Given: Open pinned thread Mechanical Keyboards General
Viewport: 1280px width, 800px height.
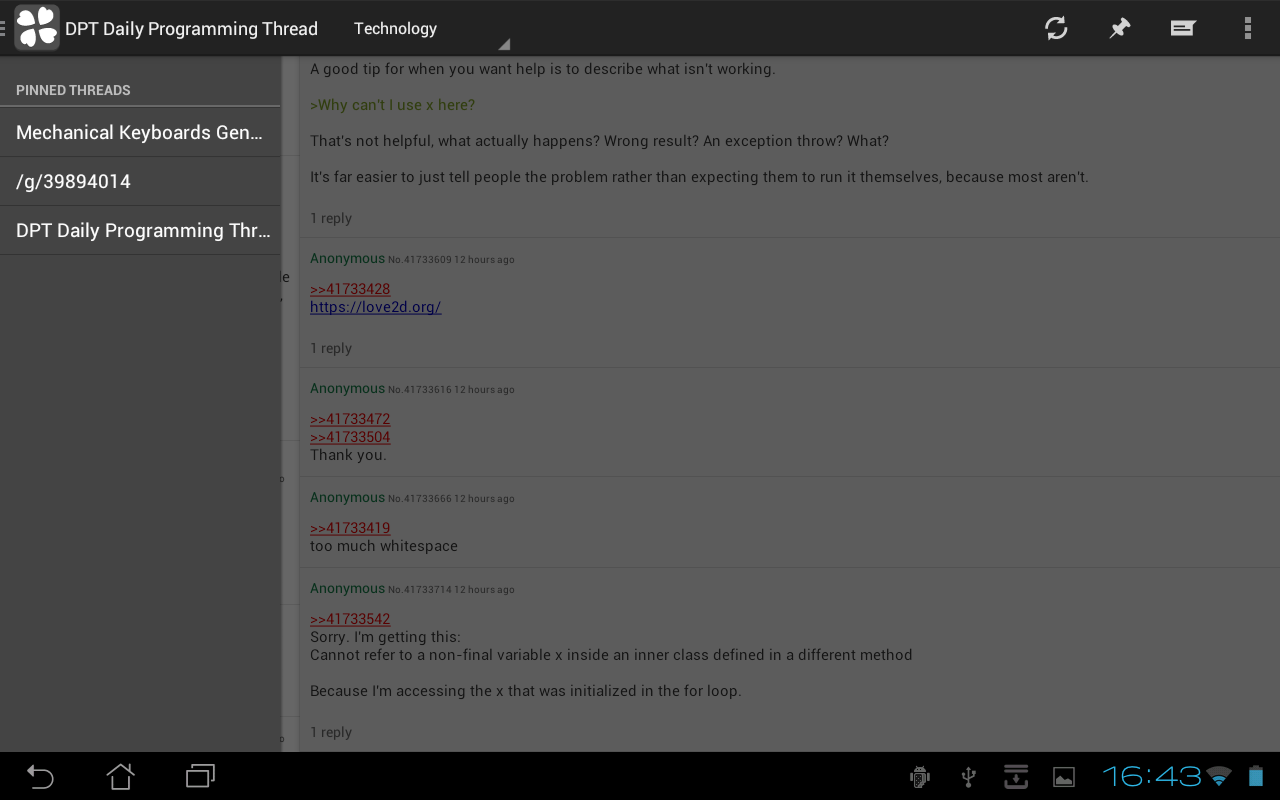Looking at the screenshot, I should point(140,132).
